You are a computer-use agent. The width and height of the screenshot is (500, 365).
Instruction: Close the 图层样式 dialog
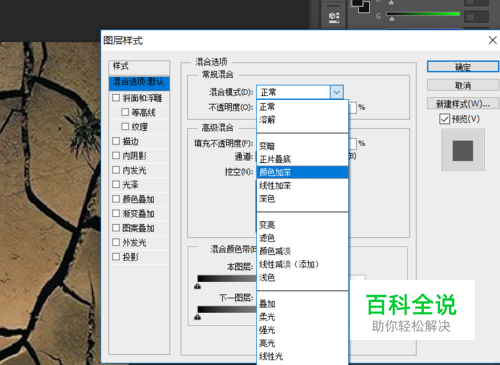tap(492, 40)
